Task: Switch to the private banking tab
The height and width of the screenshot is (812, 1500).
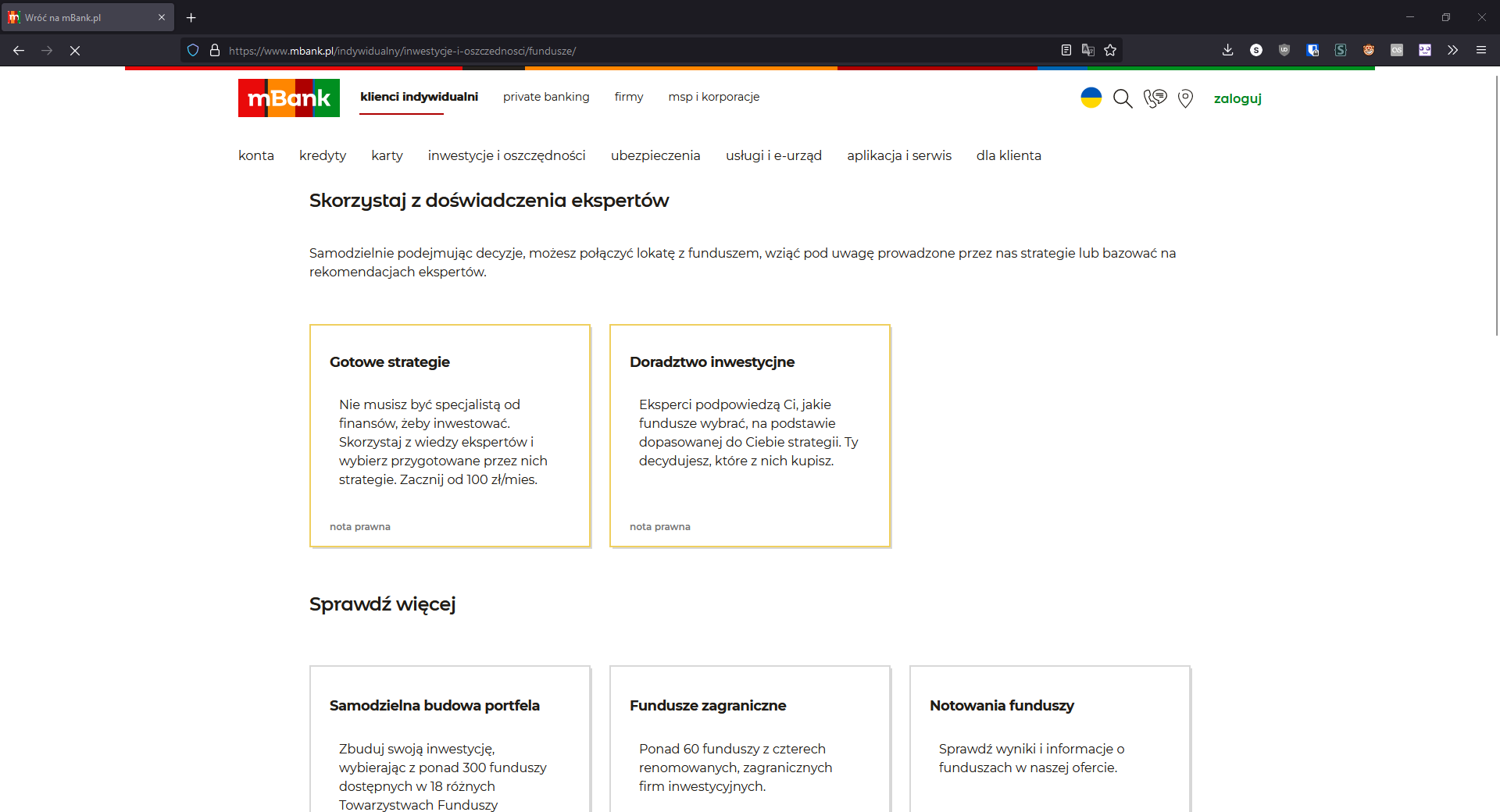Action: tap(546, 97)
